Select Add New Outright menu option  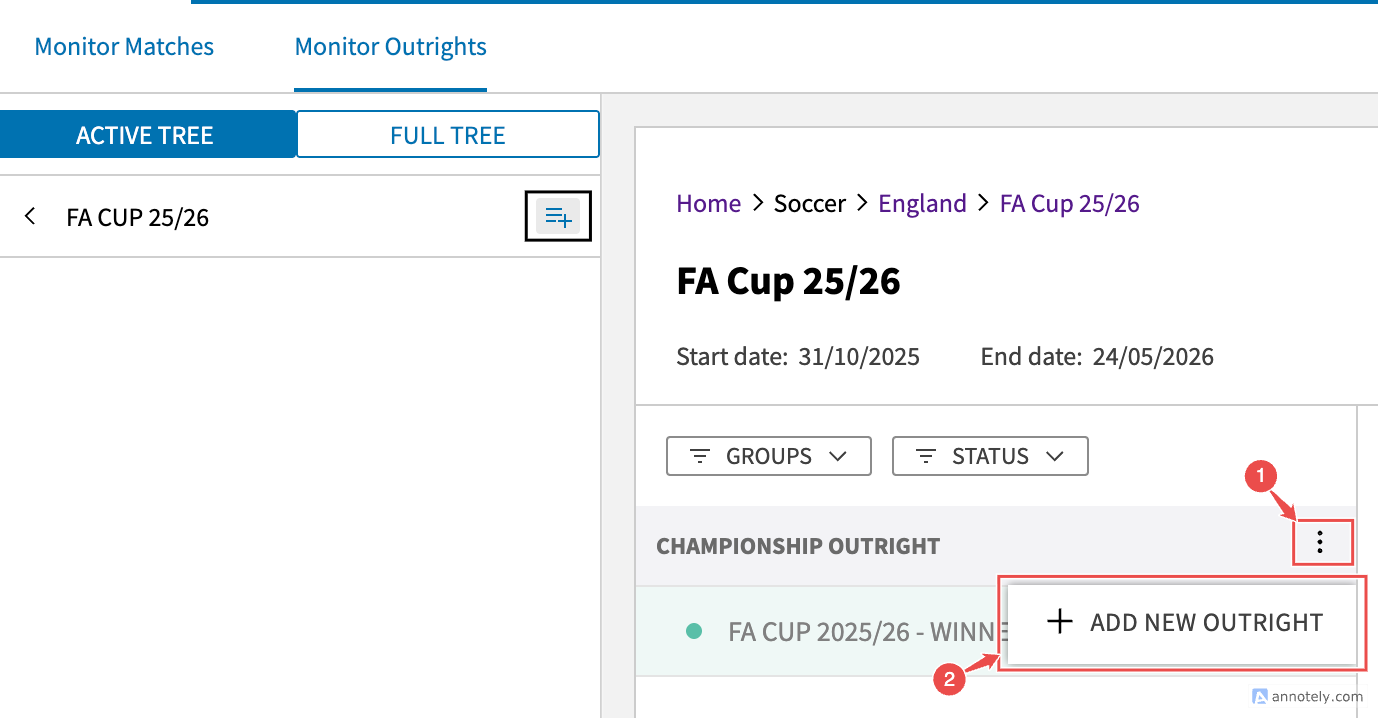click(1206, 622)
